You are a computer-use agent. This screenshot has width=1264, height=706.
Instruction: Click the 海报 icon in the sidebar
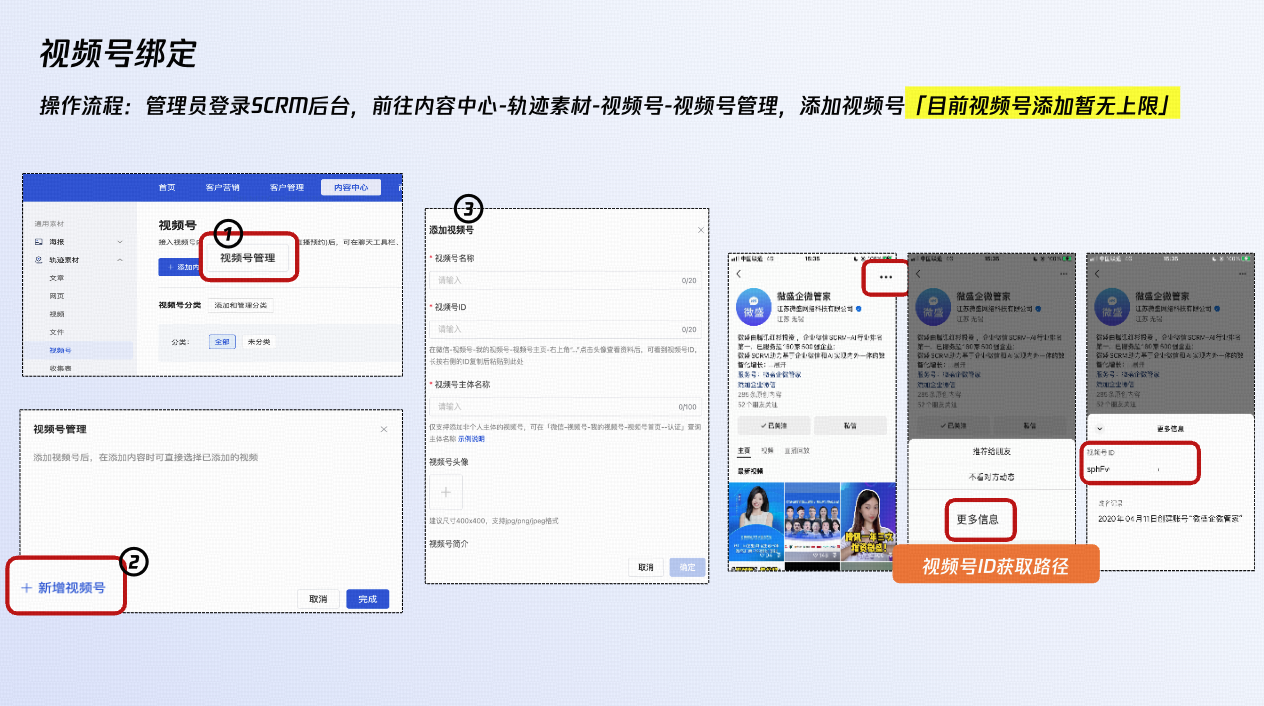click(39, 241)
